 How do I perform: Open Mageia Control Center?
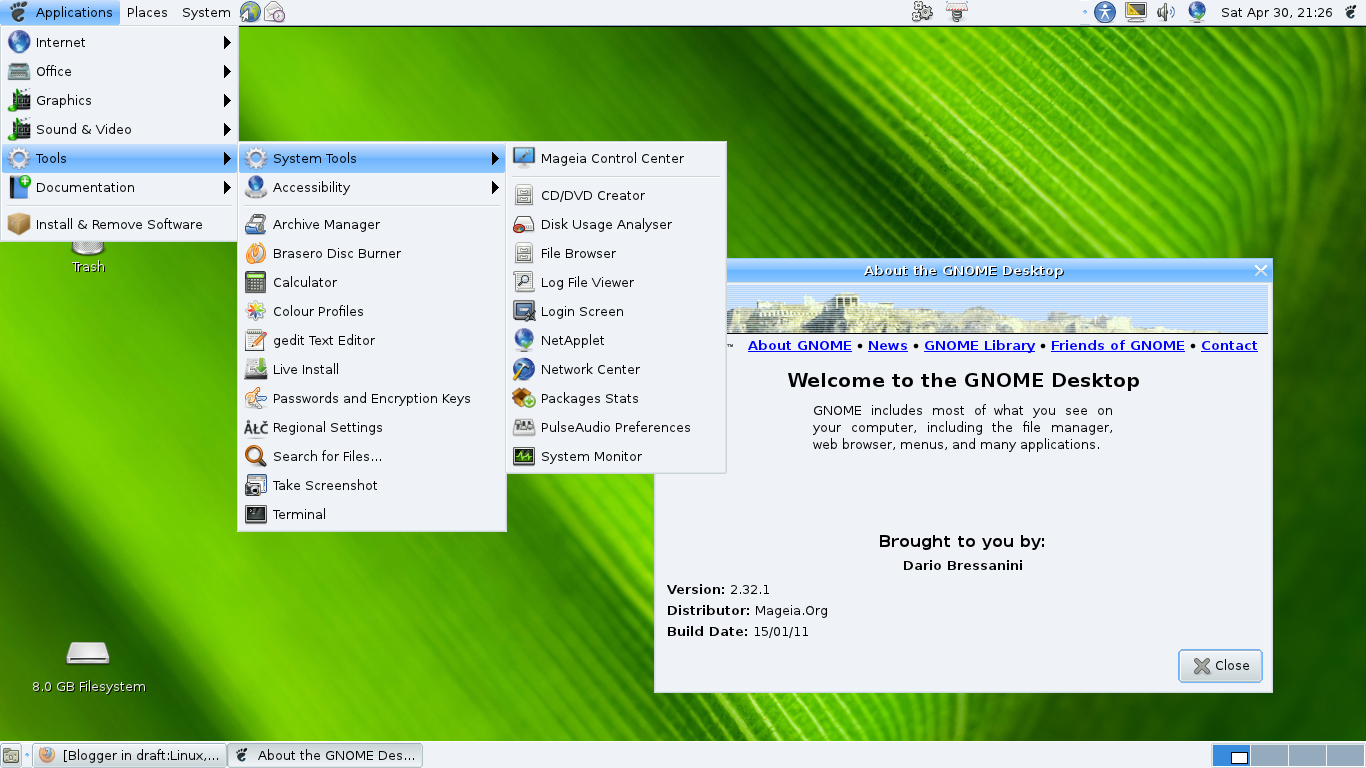(611, 157)
